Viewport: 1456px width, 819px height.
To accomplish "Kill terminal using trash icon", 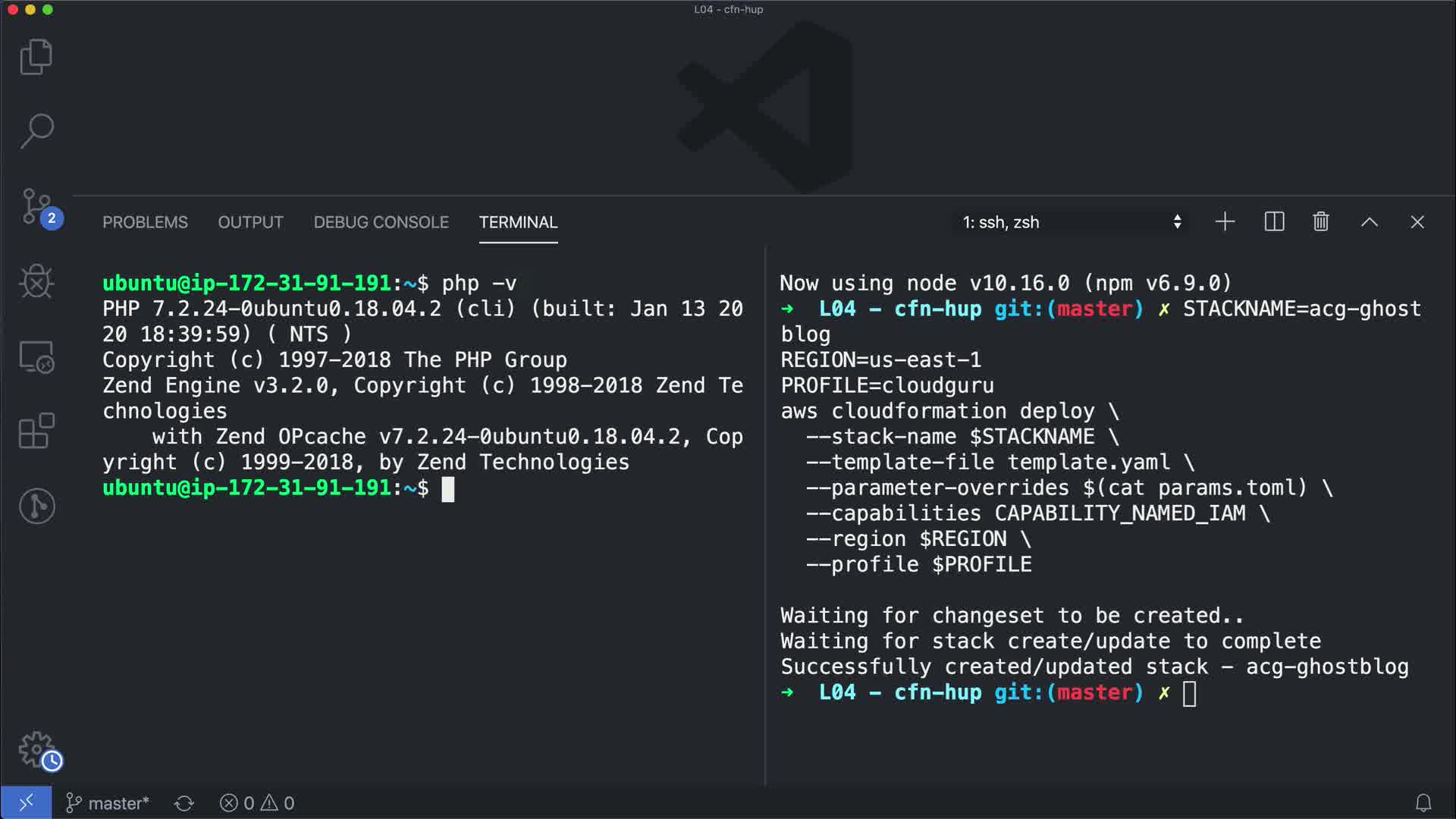I will (x=1321, y=222).
